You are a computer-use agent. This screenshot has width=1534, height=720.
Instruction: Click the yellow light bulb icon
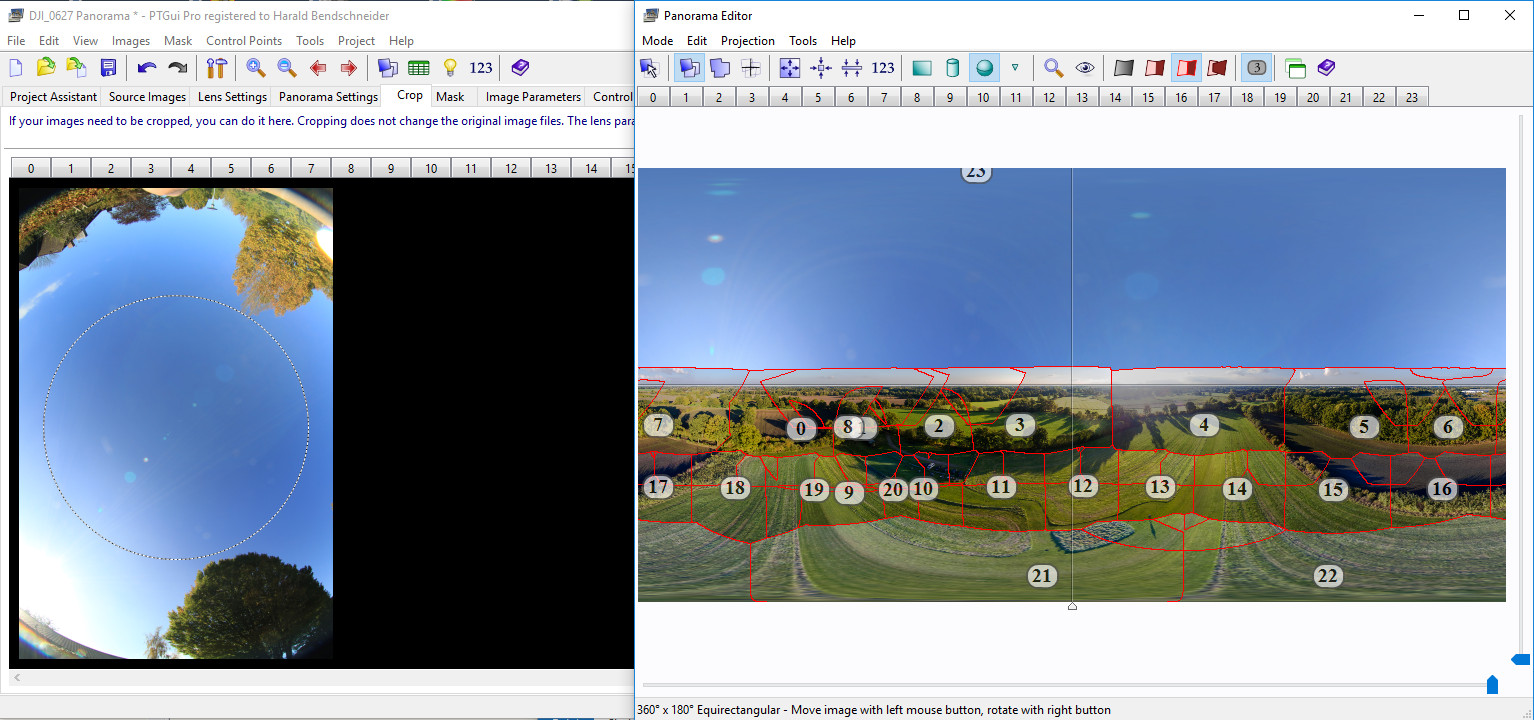(450, 68)
